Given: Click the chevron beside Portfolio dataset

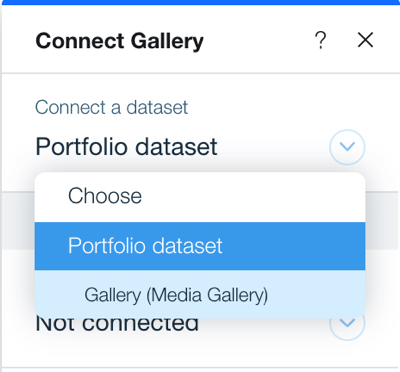Looking at the screenshot, I should tap(347, 147).
